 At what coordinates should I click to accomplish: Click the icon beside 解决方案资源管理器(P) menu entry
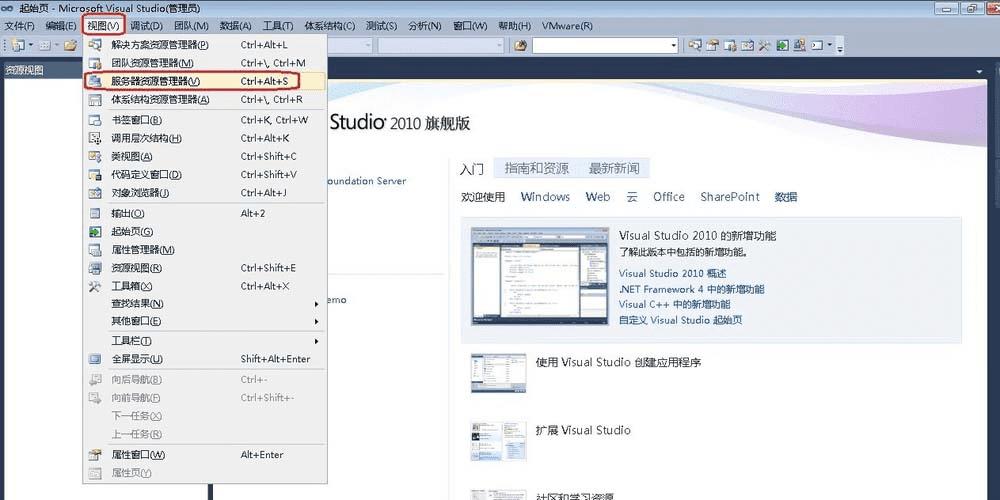[95, 45]
